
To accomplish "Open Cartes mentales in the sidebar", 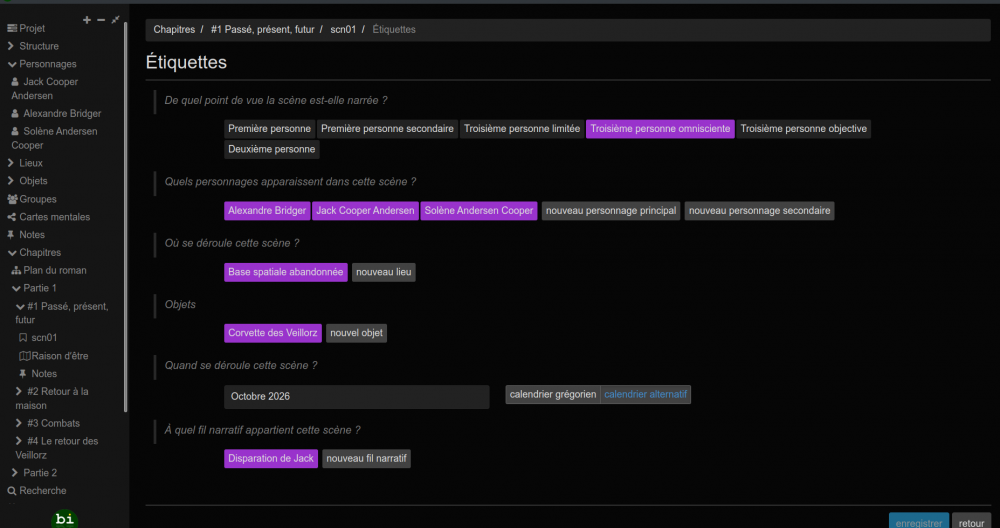I will pos(54,217).
